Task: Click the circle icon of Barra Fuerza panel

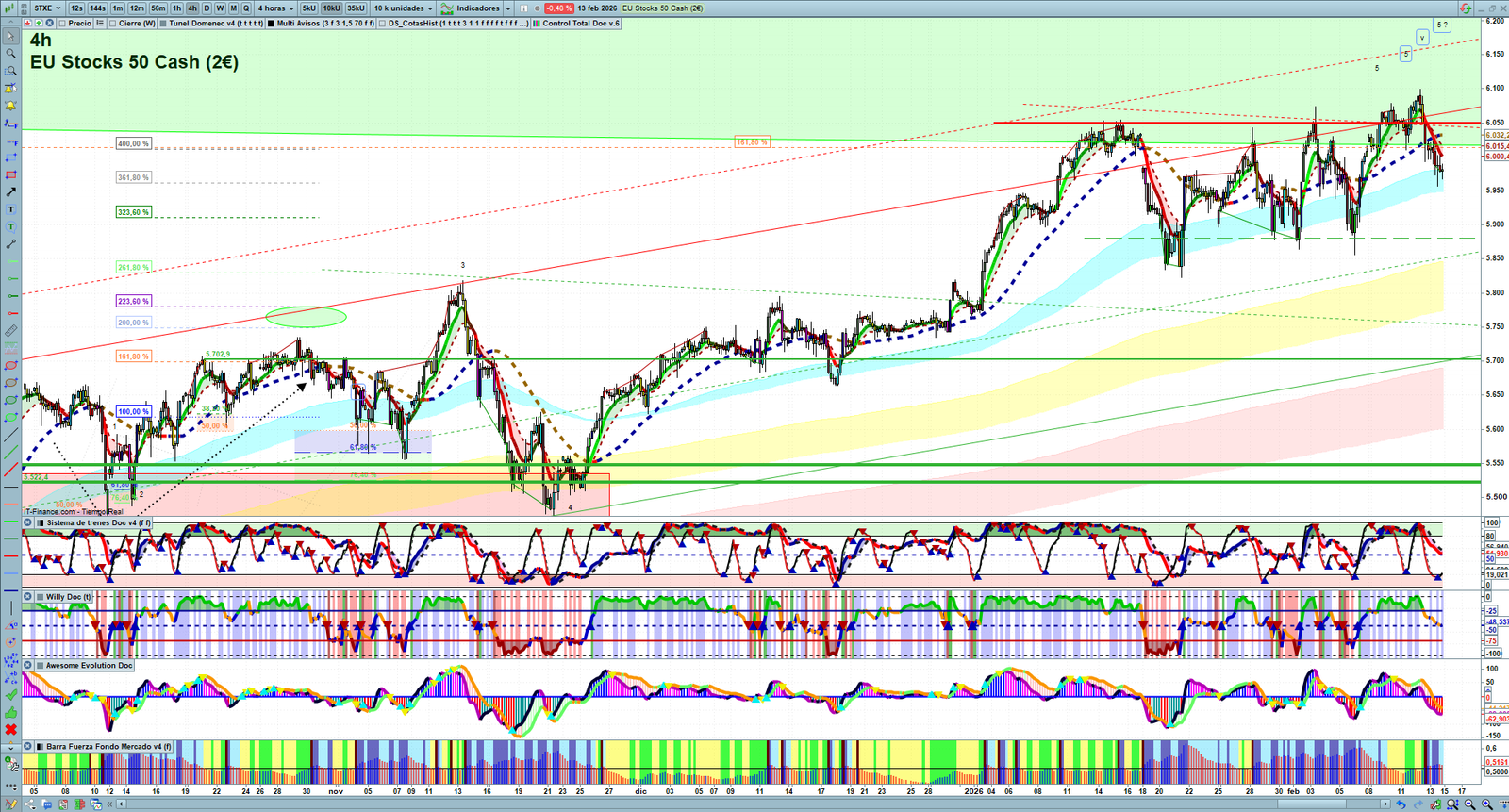Action: 28,746
